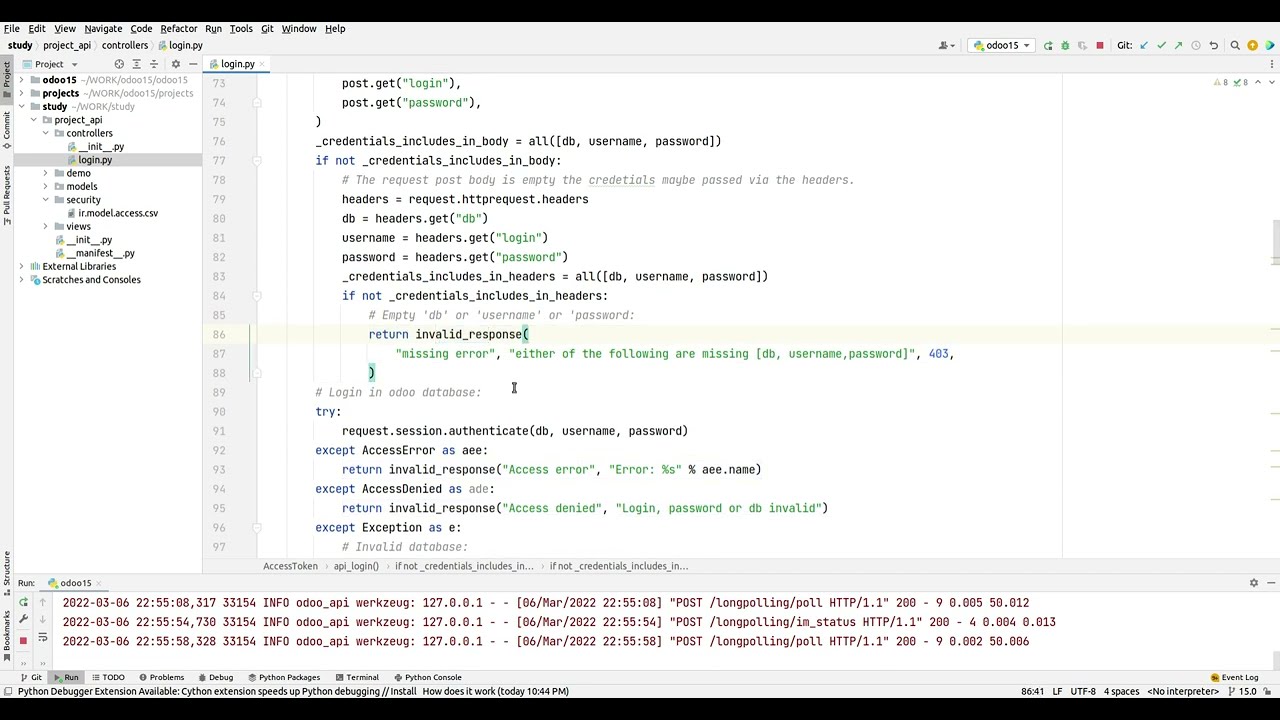The height and width of the screenshot is (720, 1280).
Task: Open the Git menu
Action: point(267,28)
